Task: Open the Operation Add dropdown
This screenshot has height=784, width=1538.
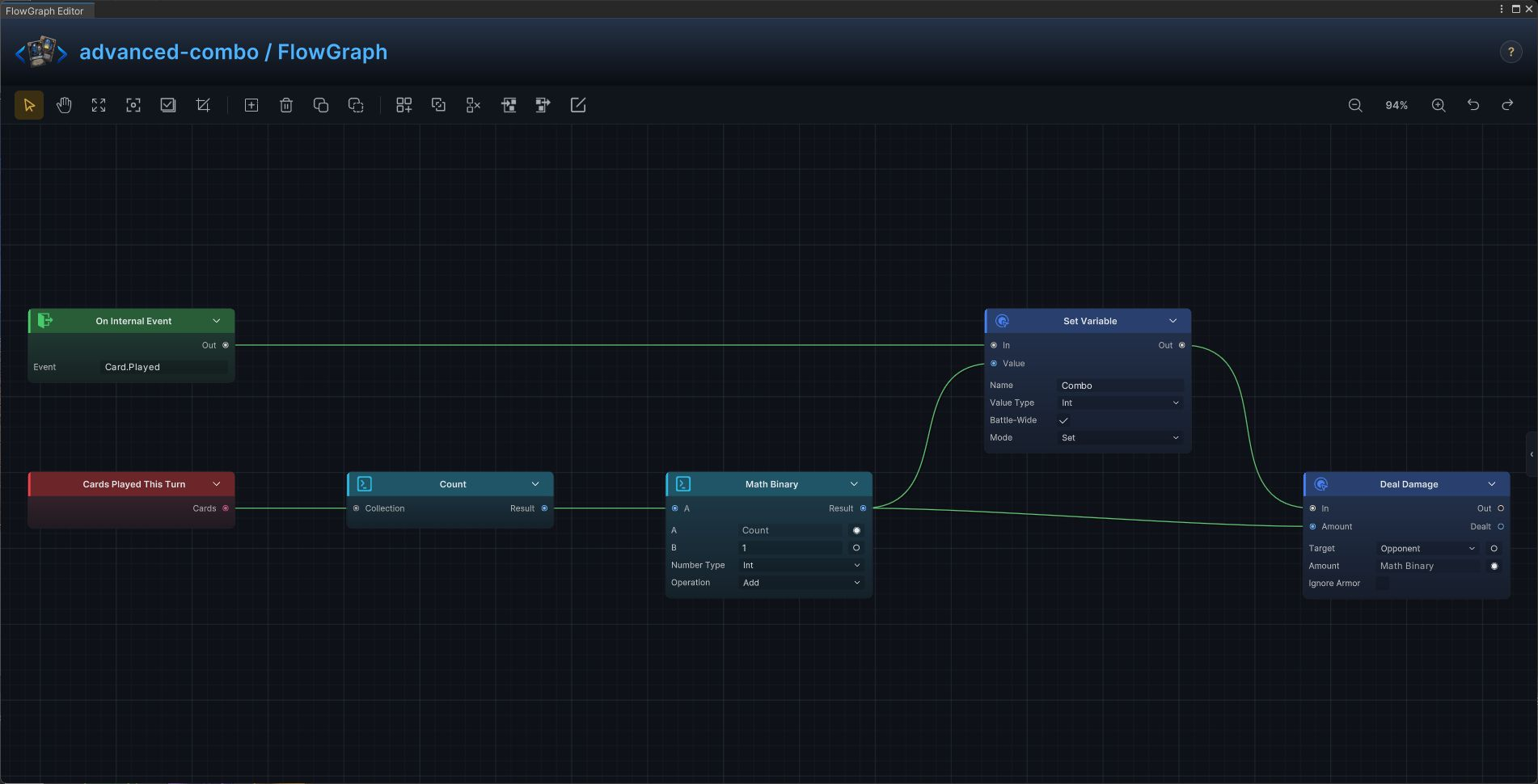Action: pyautogui.click(x=801, y=583)
